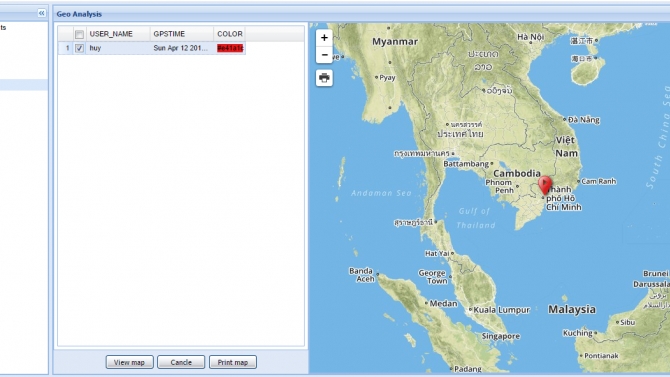Viewport: 670px width, 377px height.
Task: Click the Medan map label
Action: pyautogui.click(x=444, y=303)
